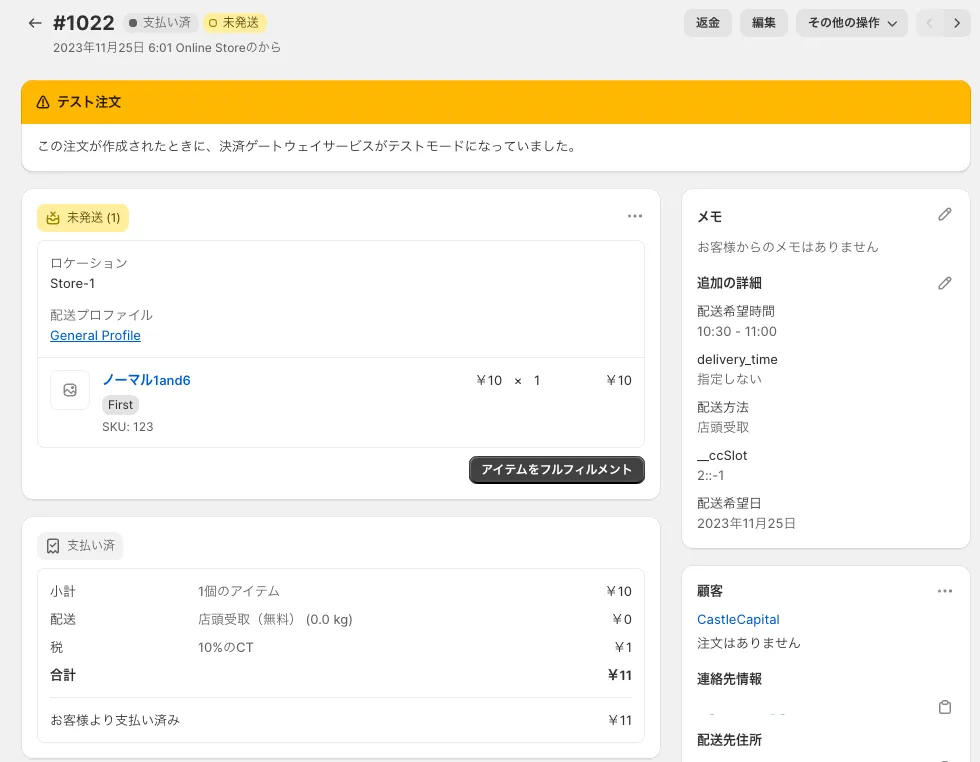Viewport: 980px width, 762px height.
Task: Click the 返金 button
Action: (x=708, y=22)
